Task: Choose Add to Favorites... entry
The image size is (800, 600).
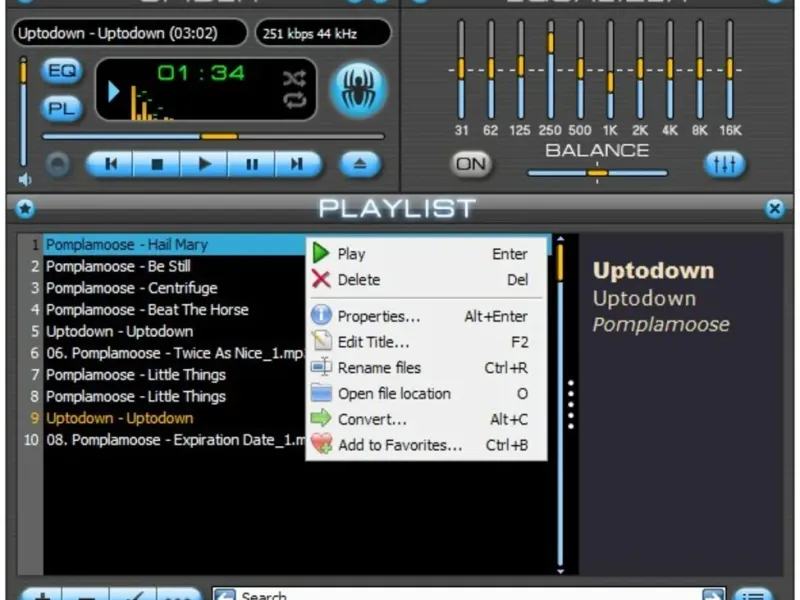Action: click(426, 445)
